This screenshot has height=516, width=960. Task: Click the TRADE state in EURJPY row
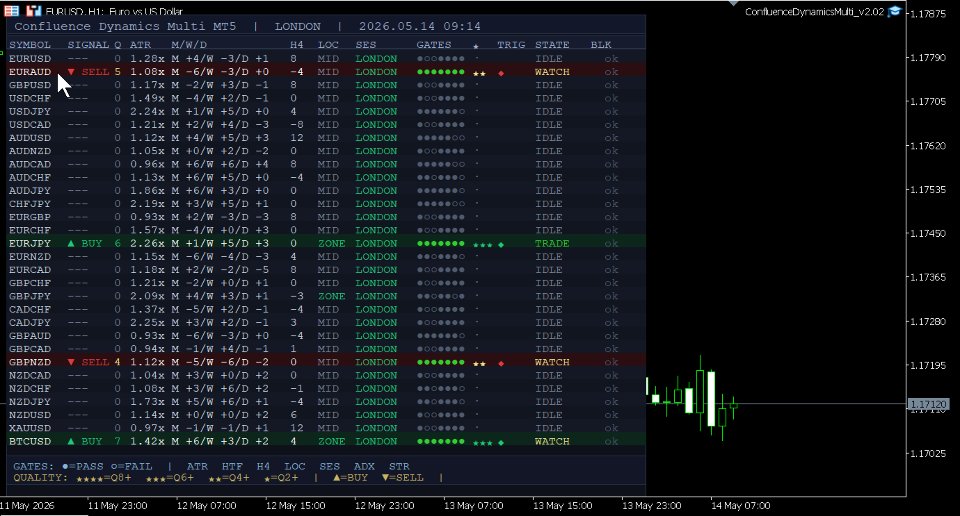click(552, 243)
